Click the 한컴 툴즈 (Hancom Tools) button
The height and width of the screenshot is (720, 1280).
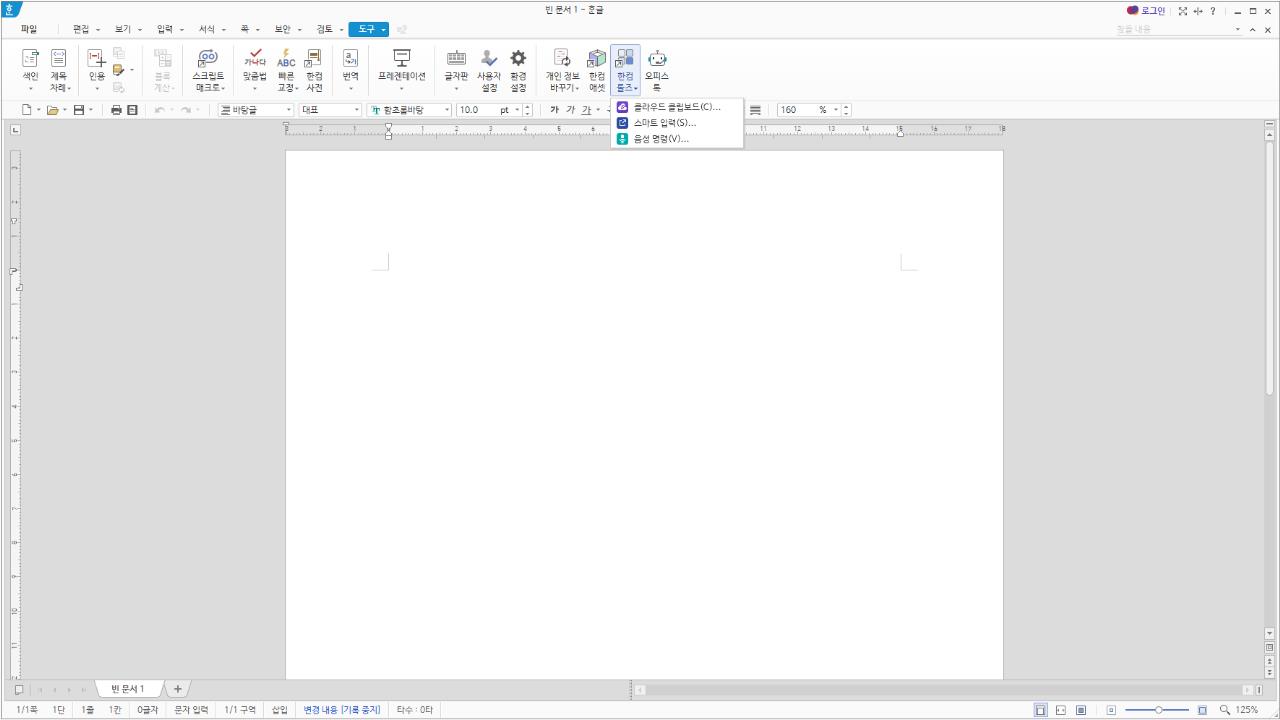coord(625,70)
